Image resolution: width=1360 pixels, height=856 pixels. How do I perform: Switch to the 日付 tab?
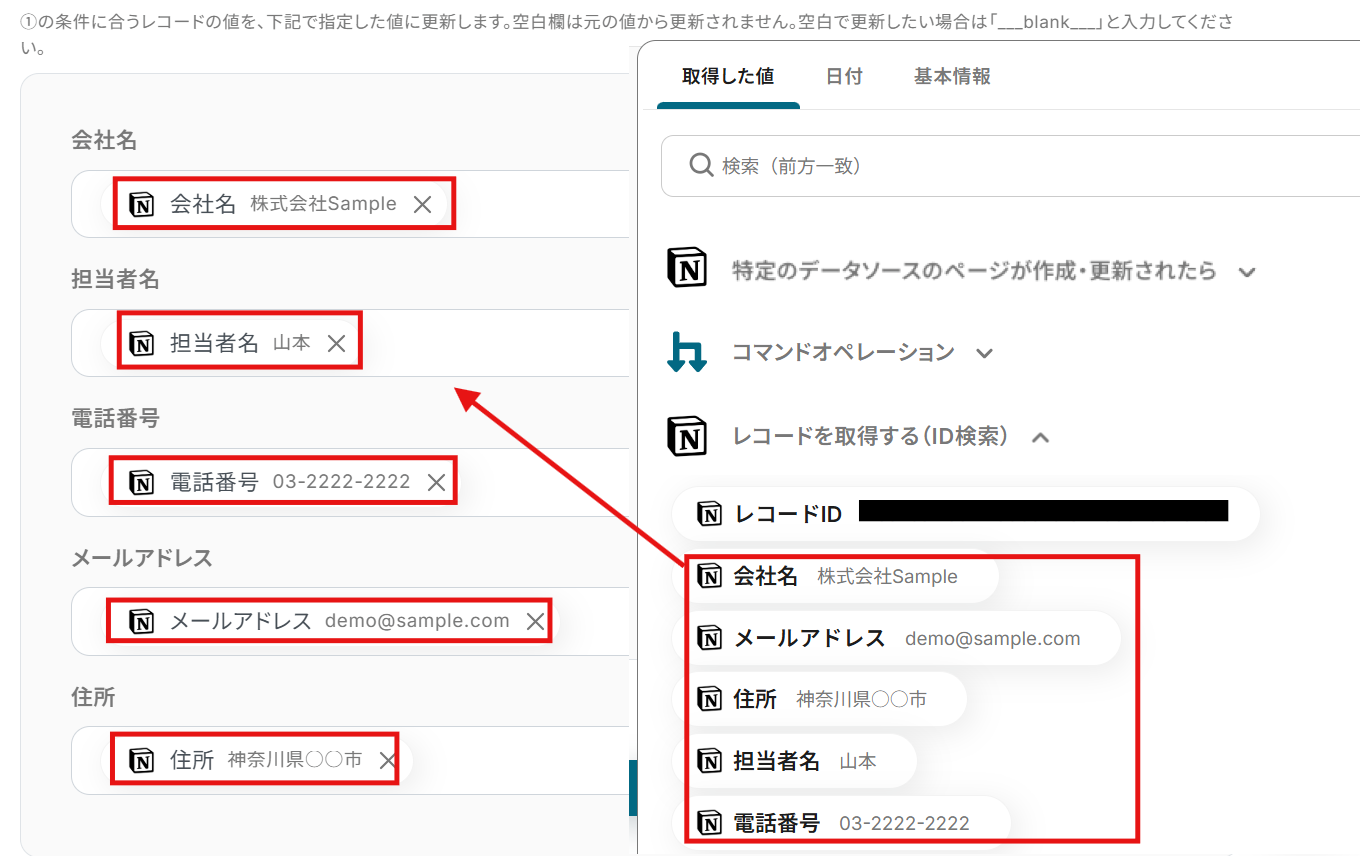(844, 76)
